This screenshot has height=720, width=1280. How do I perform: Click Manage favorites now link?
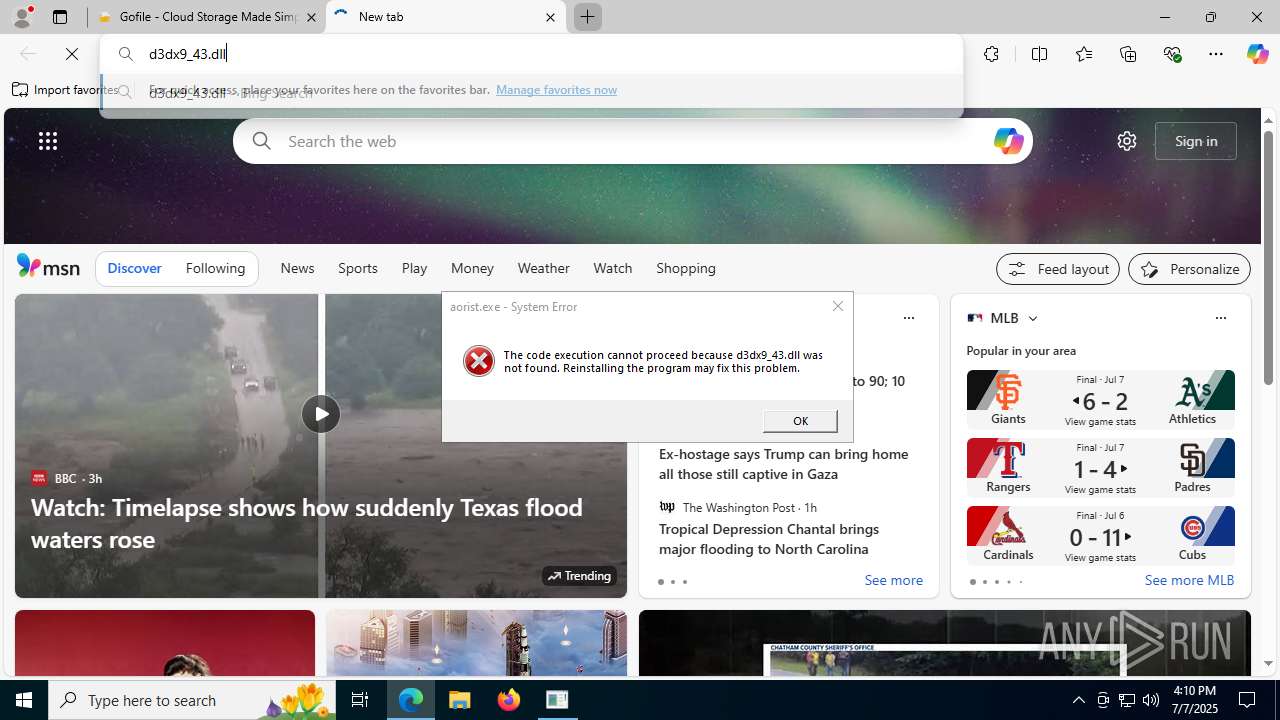[556, 90]
